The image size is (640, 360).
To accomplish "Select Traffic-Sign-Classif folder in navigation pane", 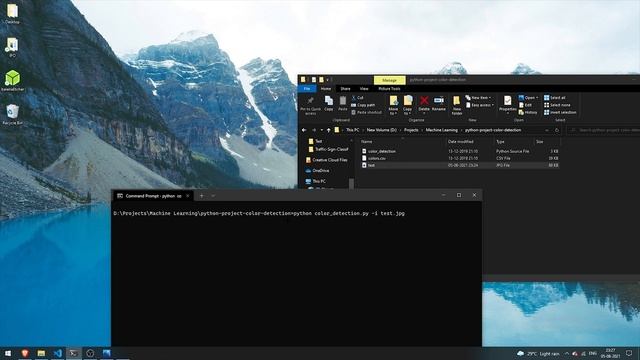I will pyautogui.click(x=329, y=149).
